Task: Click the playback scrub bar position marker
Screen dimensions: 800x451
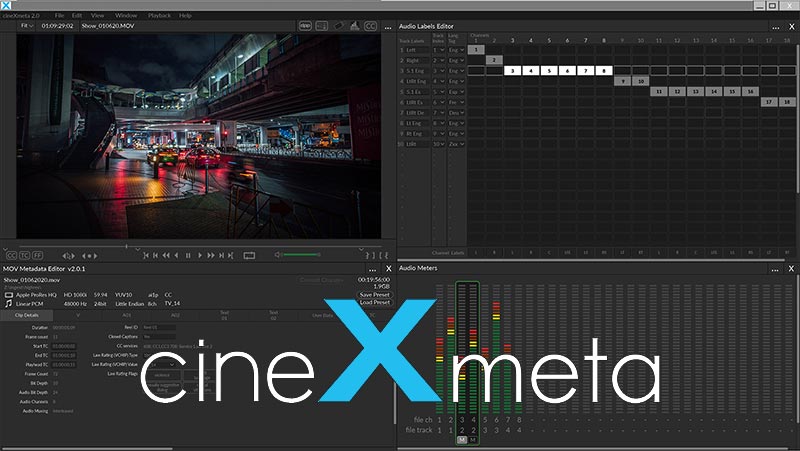Action: click(x=127, y=246)
